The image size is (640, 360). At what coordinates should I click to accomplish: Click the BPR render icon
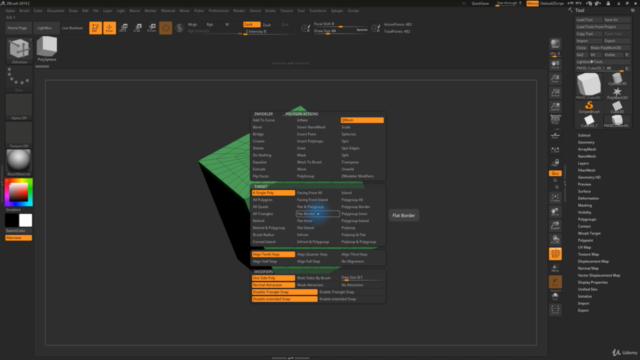(555, 44)
